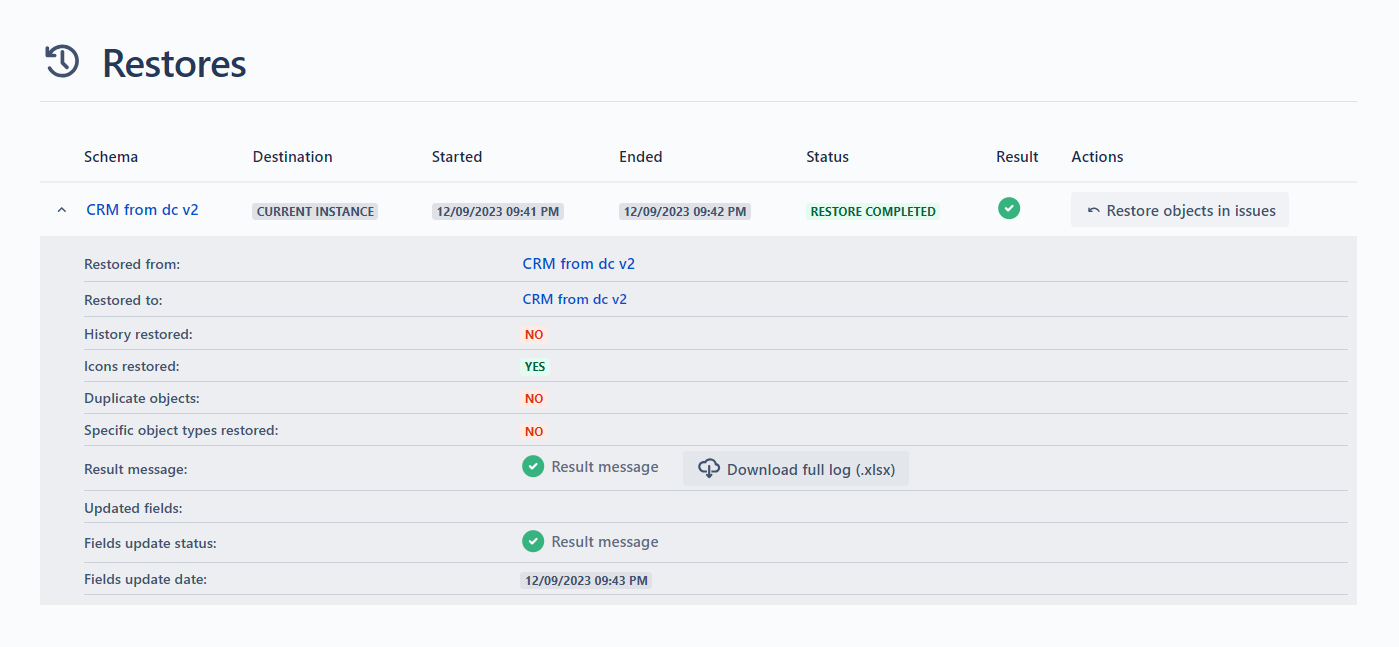Screen dimensions: 1399x647
Task: Click the undo arrow icon in Restore button
Action: pyautogui.click(x=1093, y=211)
